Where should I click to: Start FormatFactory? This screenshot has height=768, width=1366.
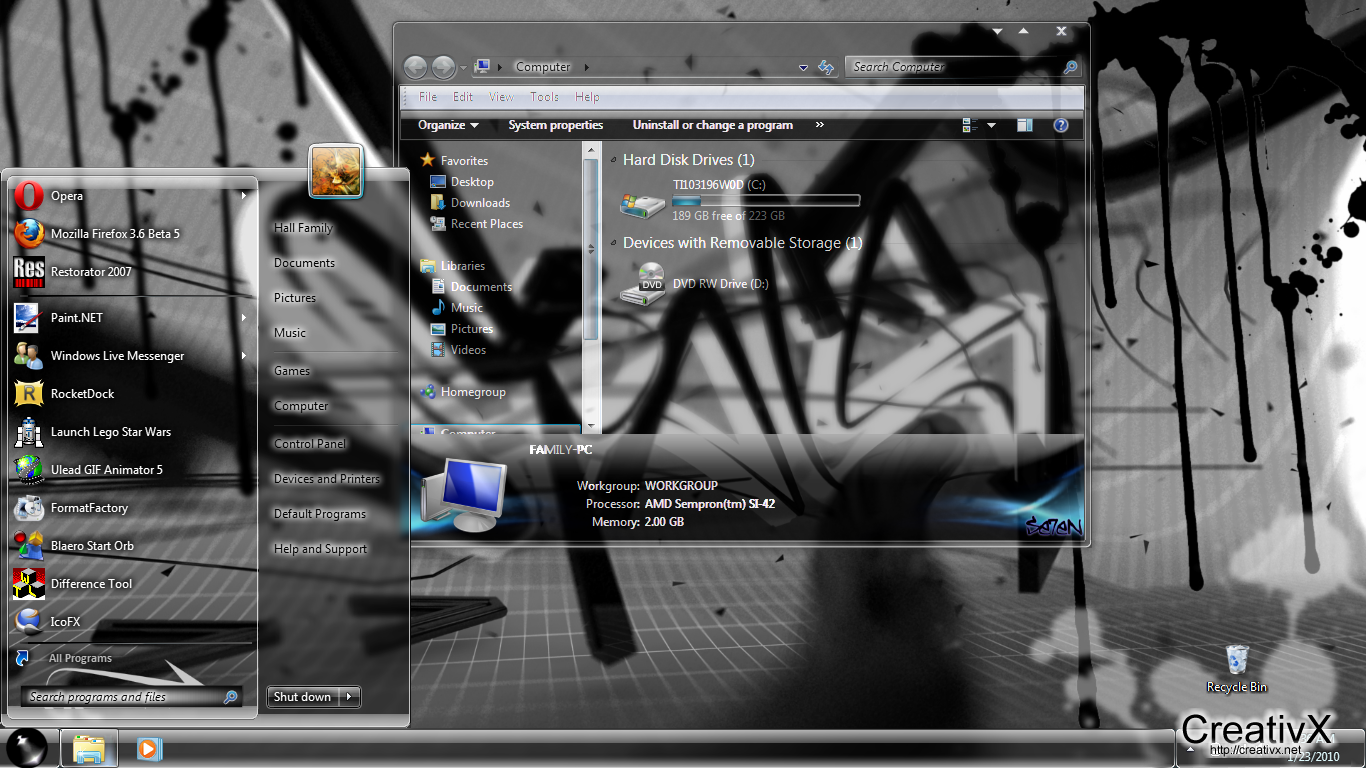(90, 507)
